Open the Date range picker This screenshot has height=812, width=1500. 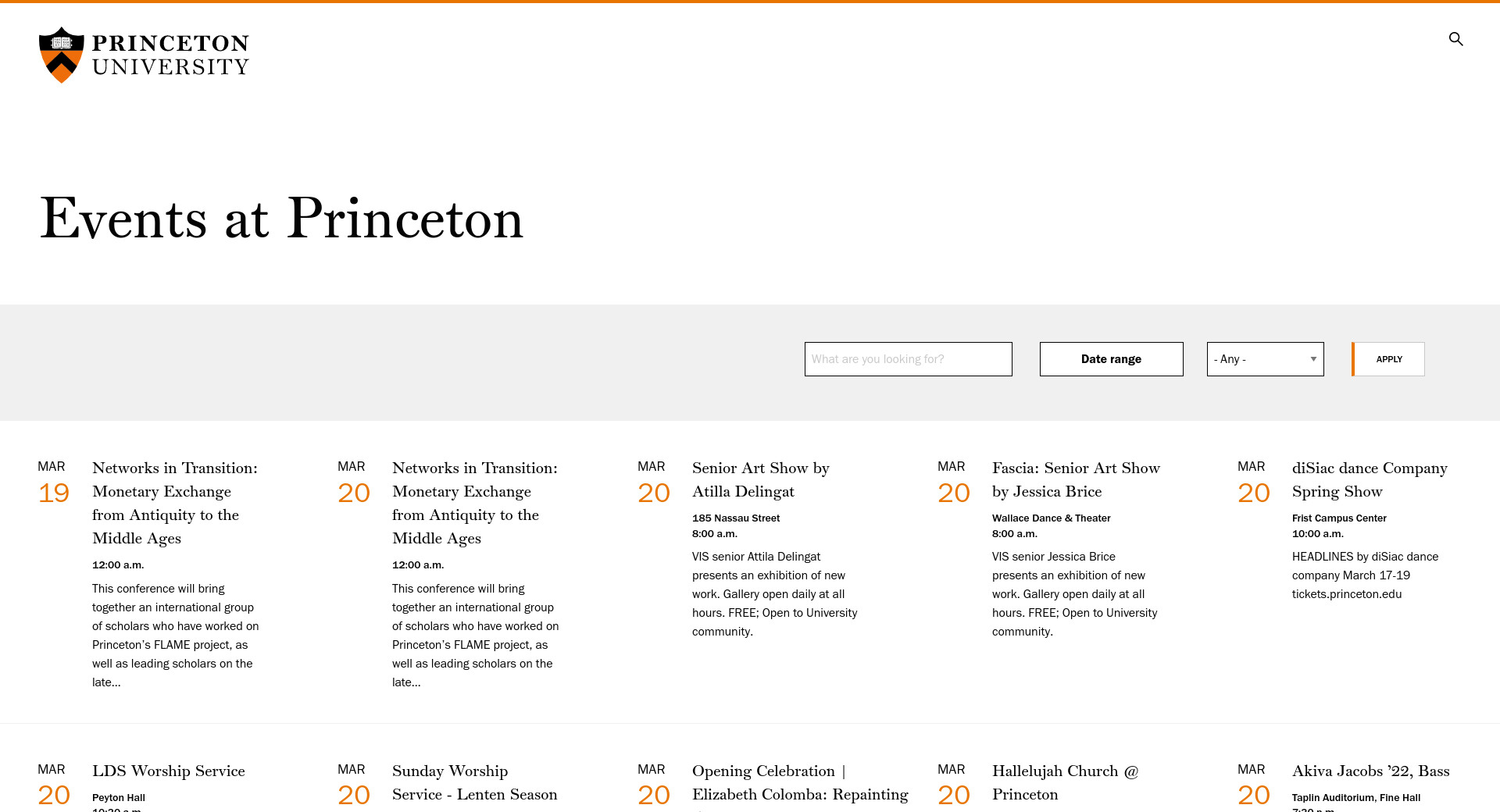(x=1111, y=359)
